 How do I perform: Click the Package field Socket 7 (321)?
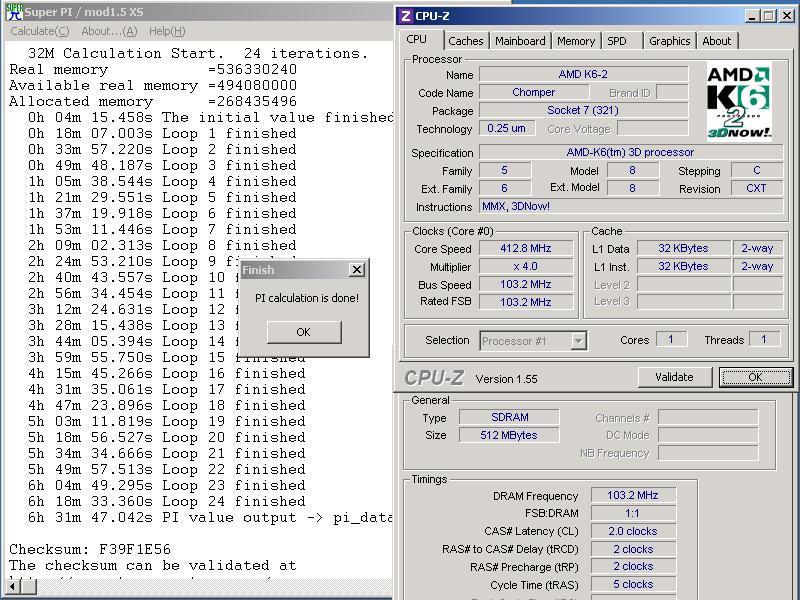point(583,110)
